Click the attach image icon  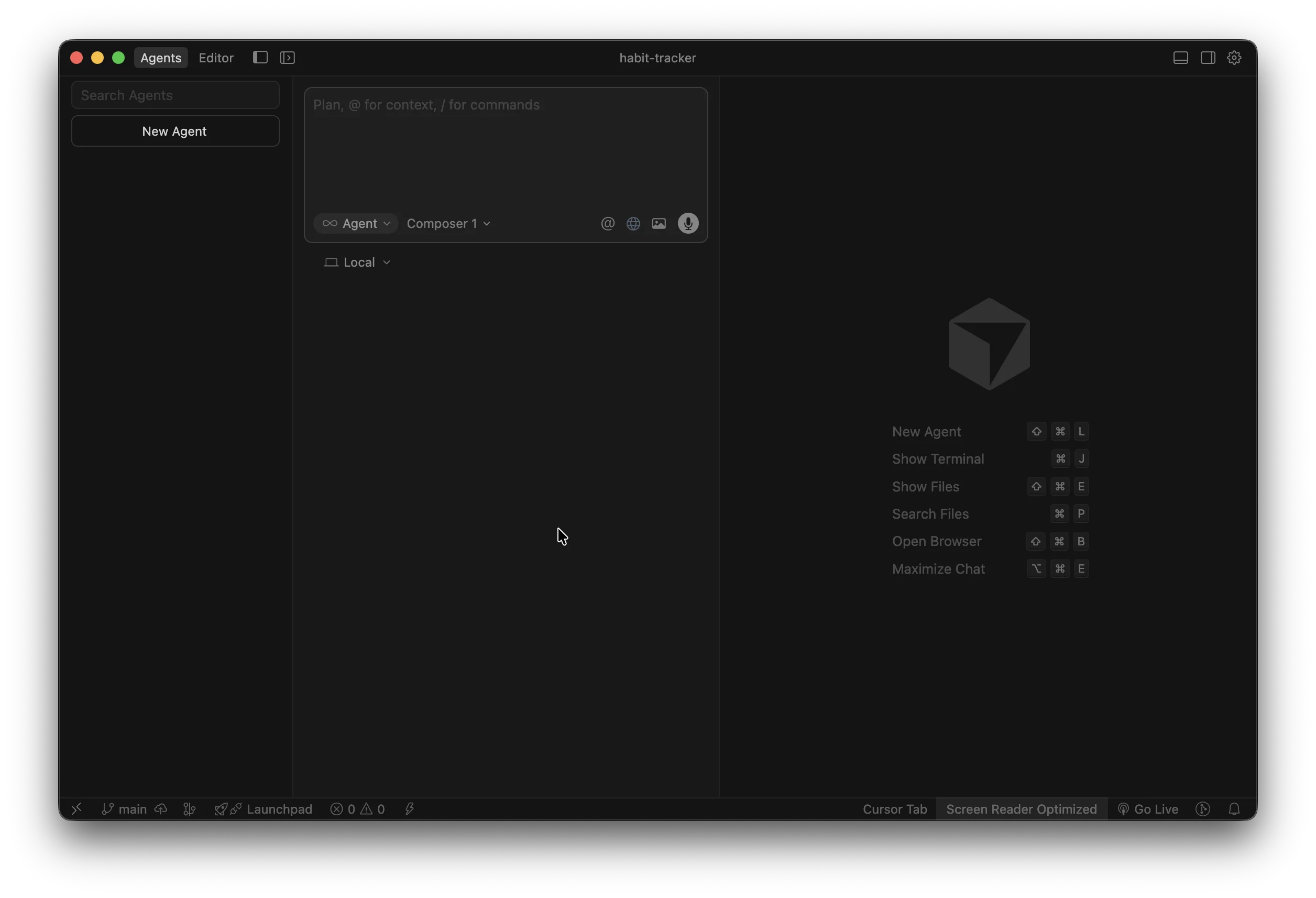coord(659,224)
